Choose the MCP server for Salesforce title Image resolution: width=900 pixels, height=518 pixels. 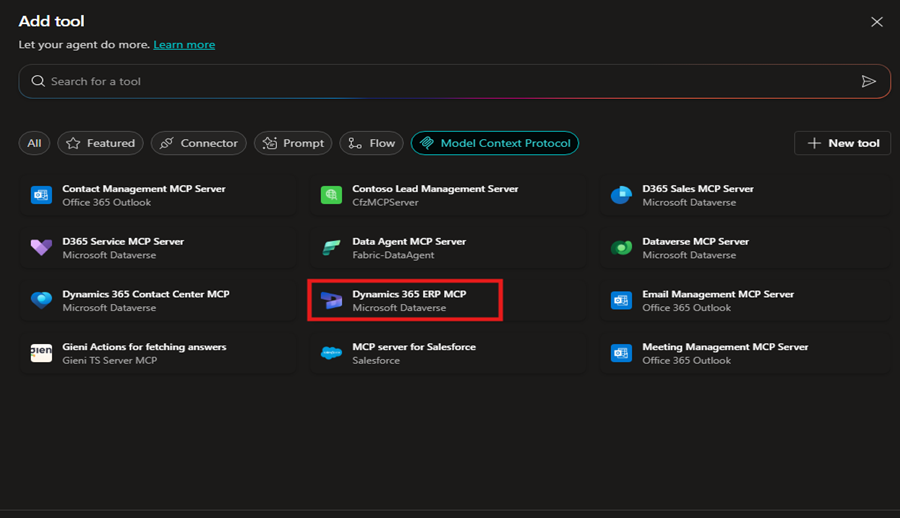point(414,347)
